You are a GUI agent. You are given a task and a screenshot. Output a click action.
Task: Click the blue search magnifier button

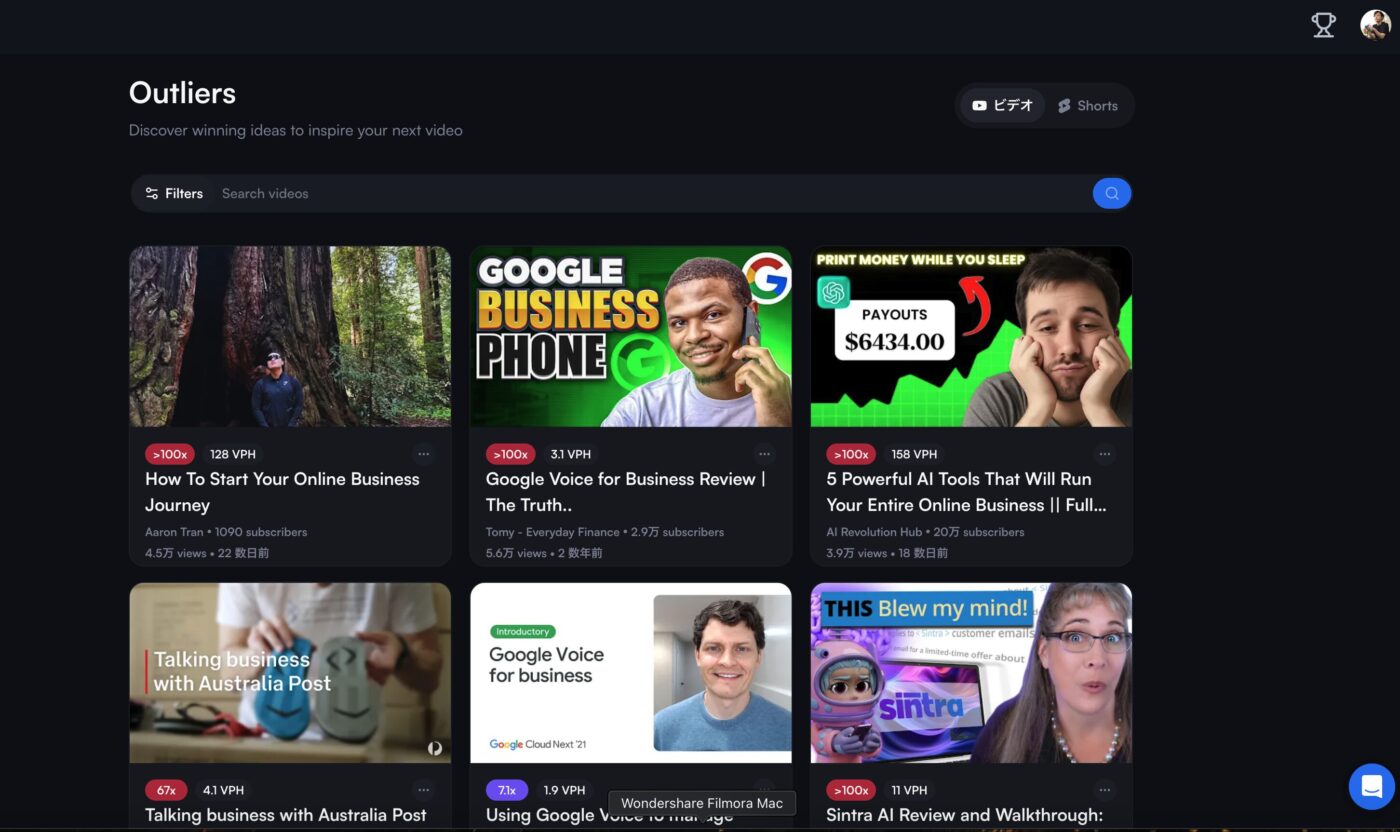point(1111,193)
